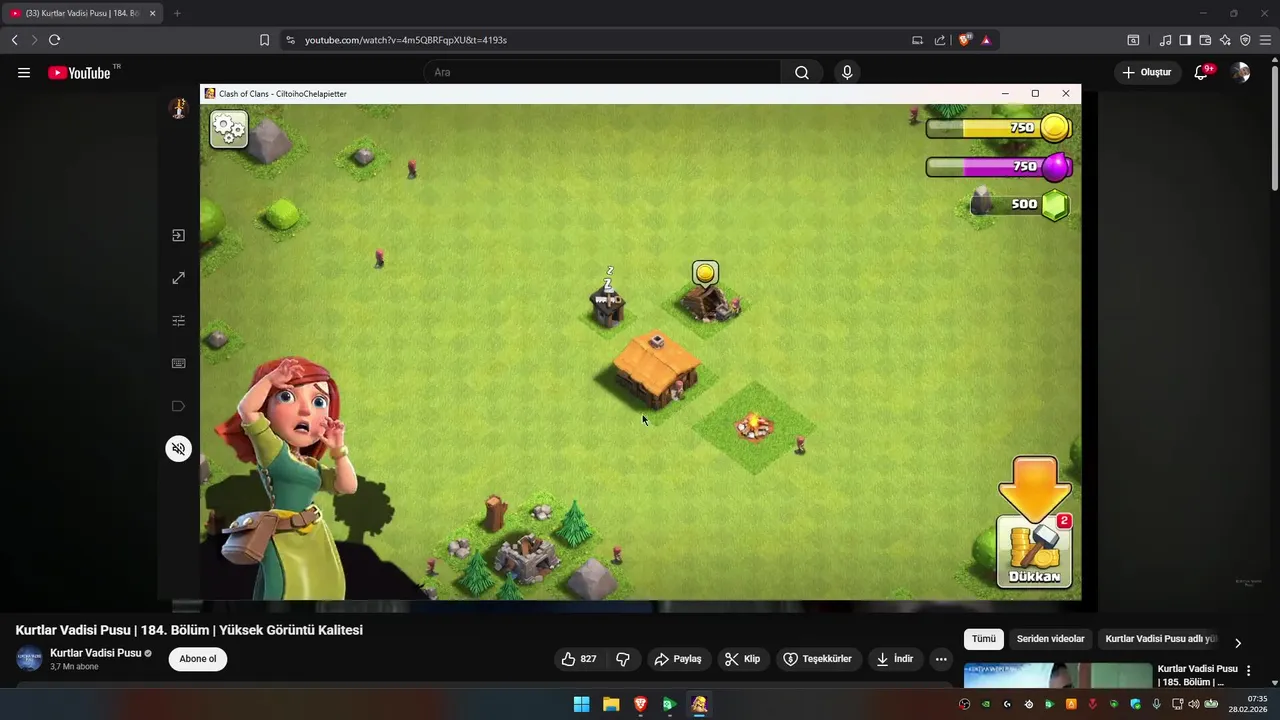Open the keyboard mapping icon in emulator sidebar

(178, 363)
